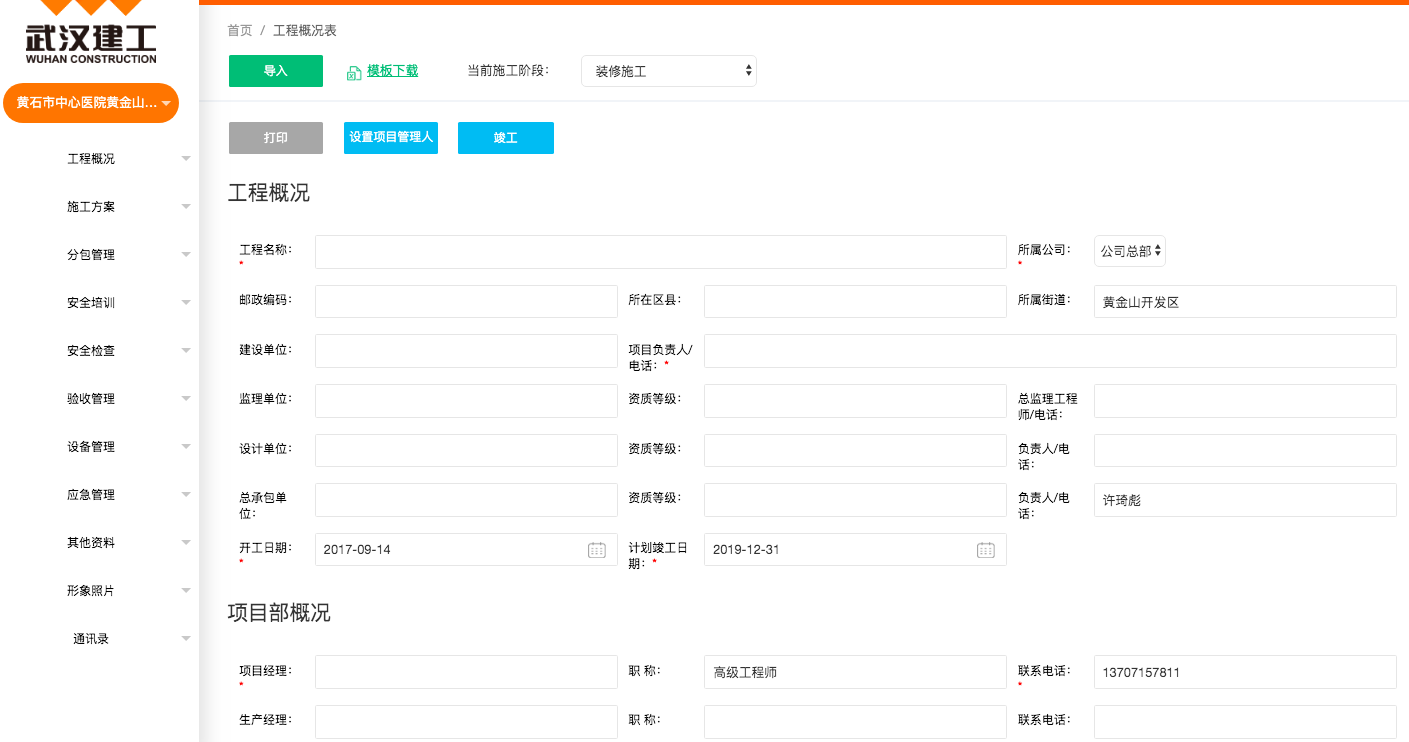Click 负责人/电话 field containing 许琦彪

tap(1245, 500)
